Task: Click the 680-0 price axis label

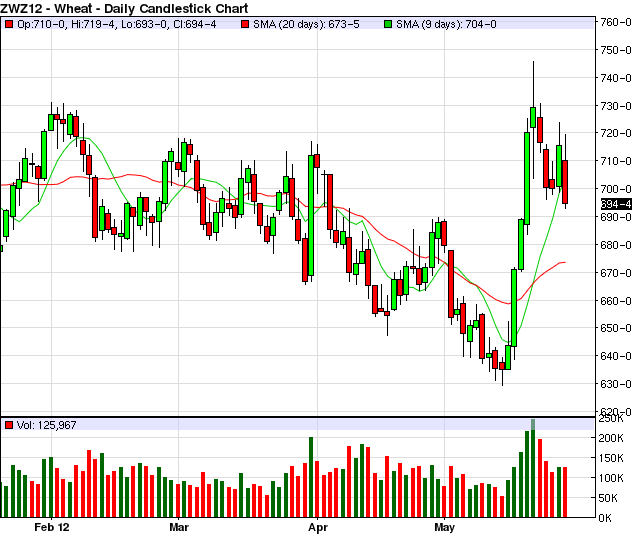Action: click(616, 245)
